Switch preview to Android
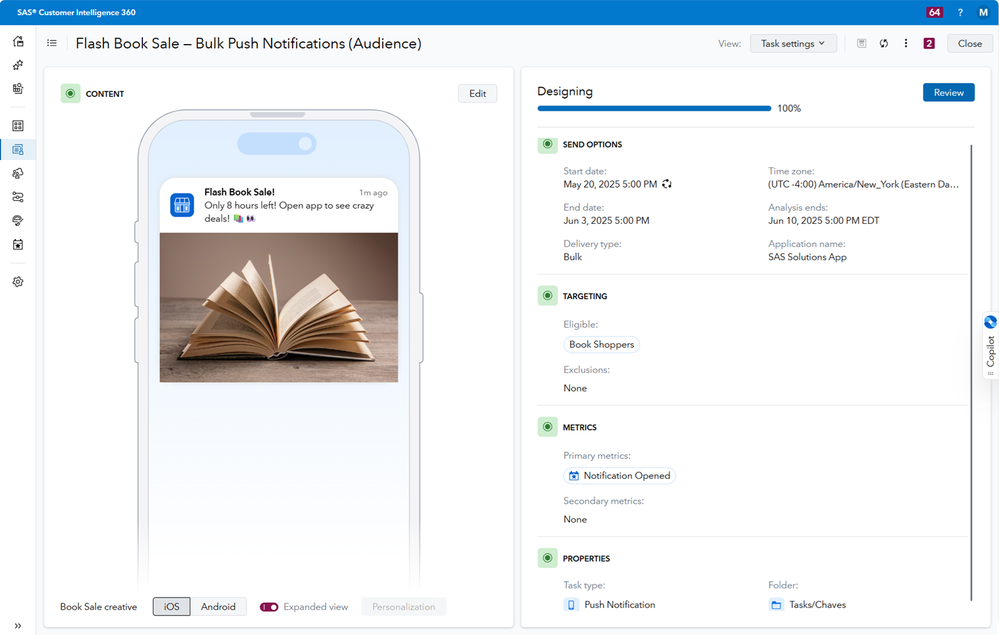 218,607
